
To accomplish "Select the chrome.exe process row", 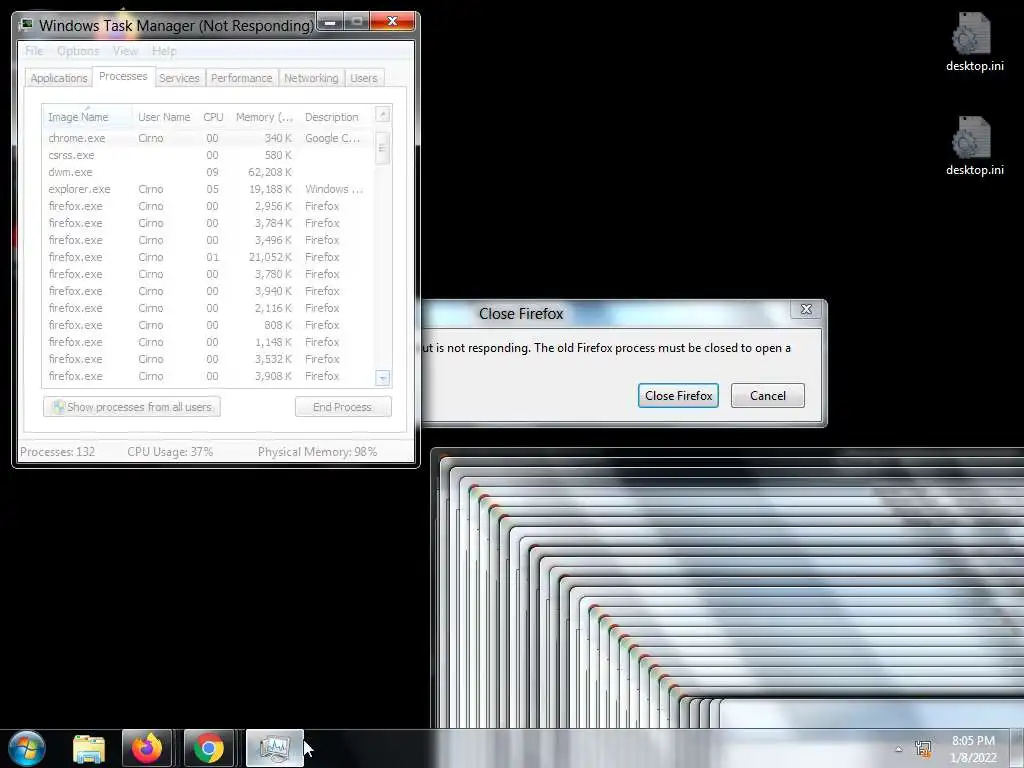I will point(208,138).
